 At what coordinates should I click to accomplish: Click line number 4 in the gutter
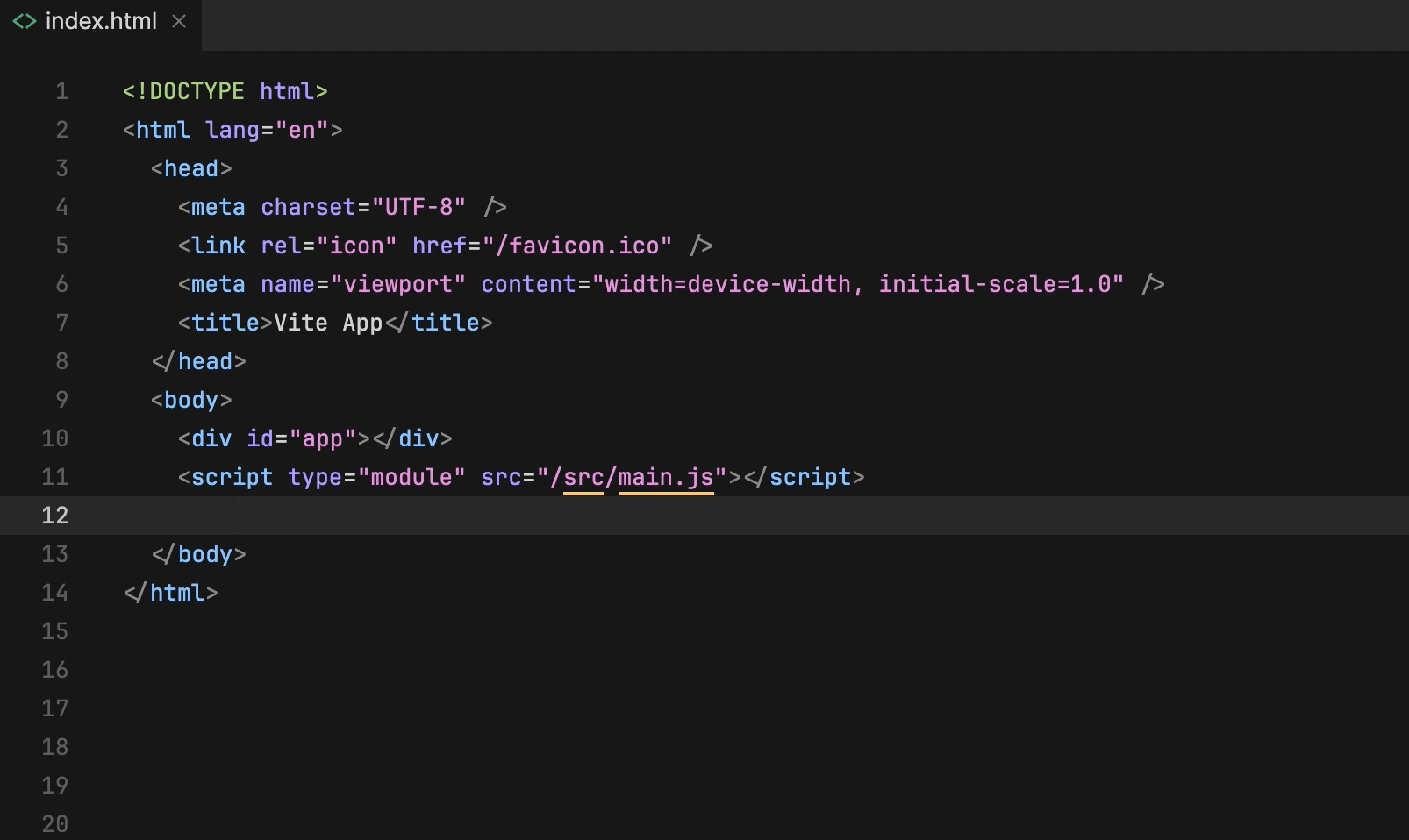point(61,207)
